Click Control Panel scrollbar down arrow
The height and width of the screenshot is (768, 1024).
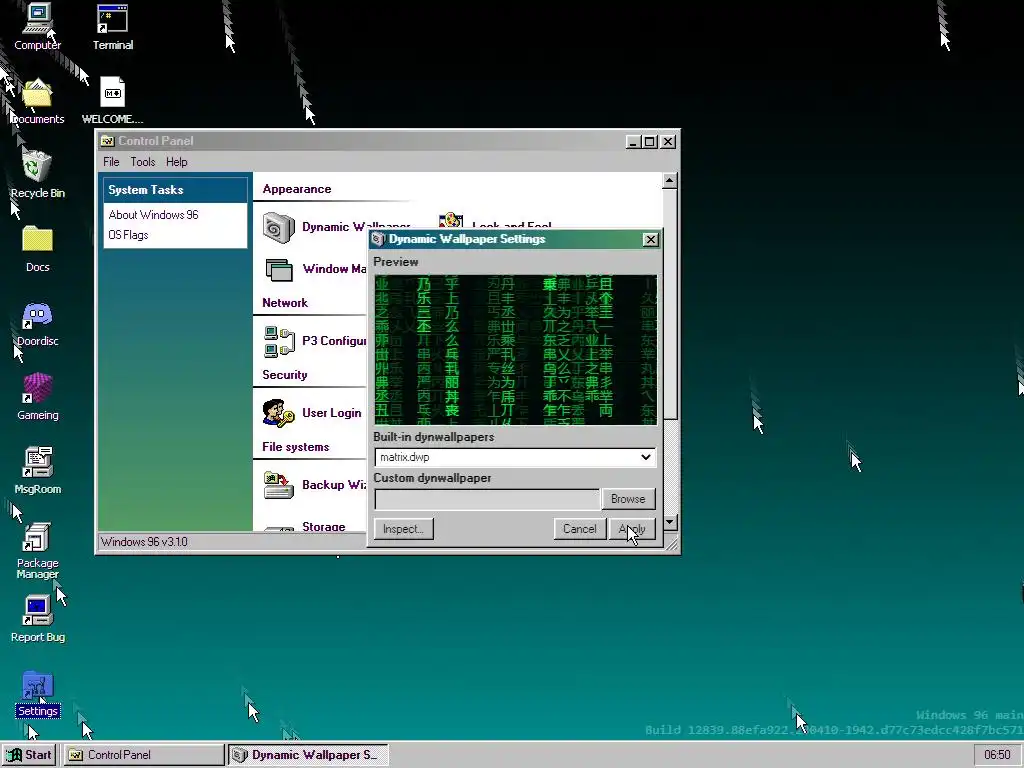click(x=669, y=522)
